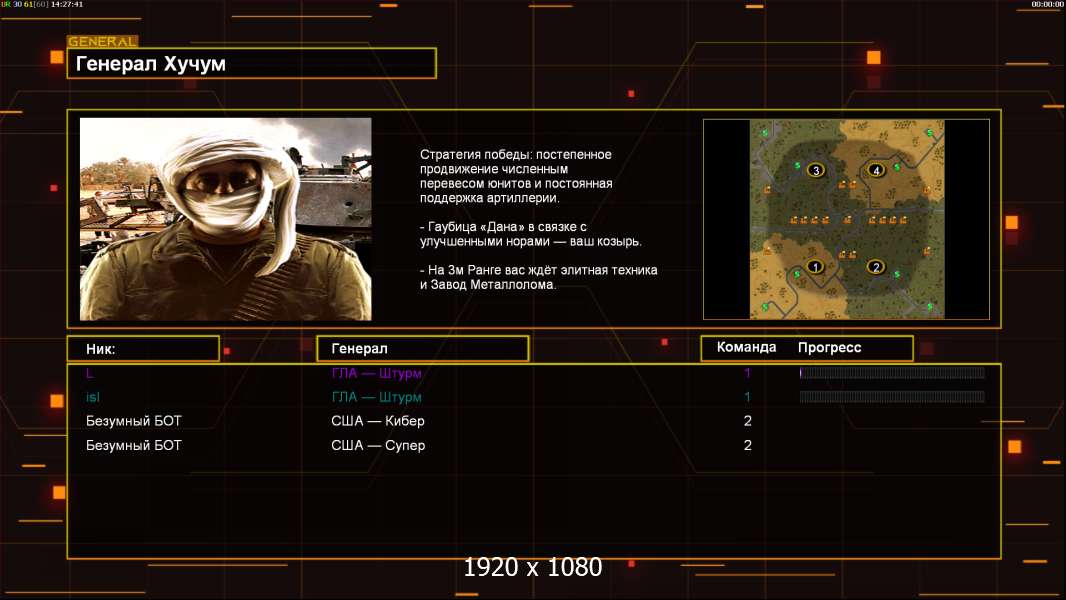1066x600 pixels.
Task: Click the 'Прогресс' column header
Action: click(x=829, y=347)
